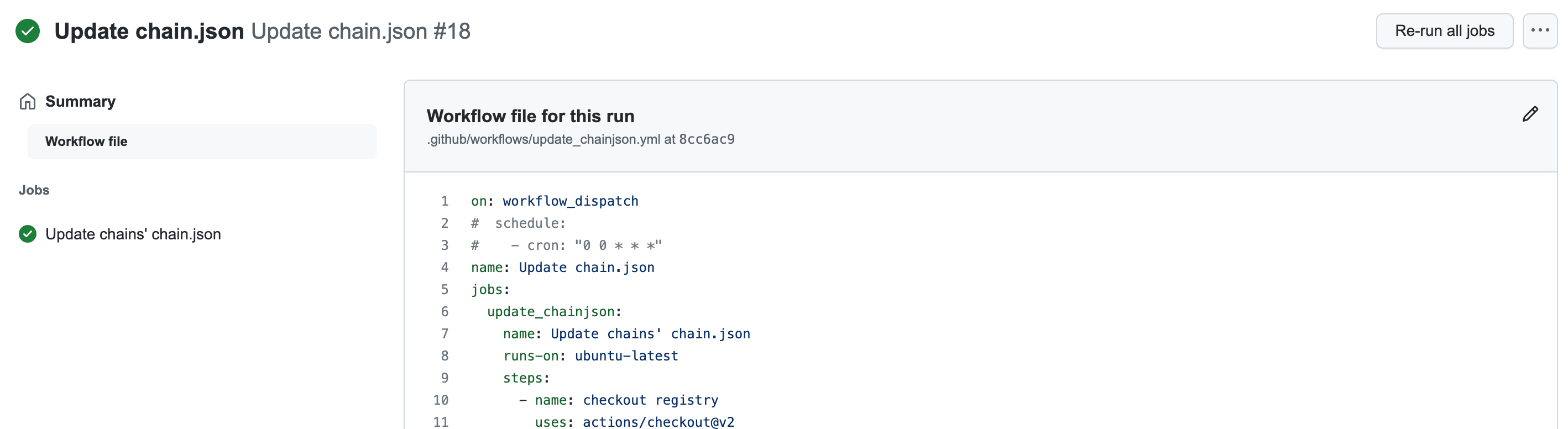
Task: Click the green circle status indicator in Jobs list
Action: tap(28, 234)
